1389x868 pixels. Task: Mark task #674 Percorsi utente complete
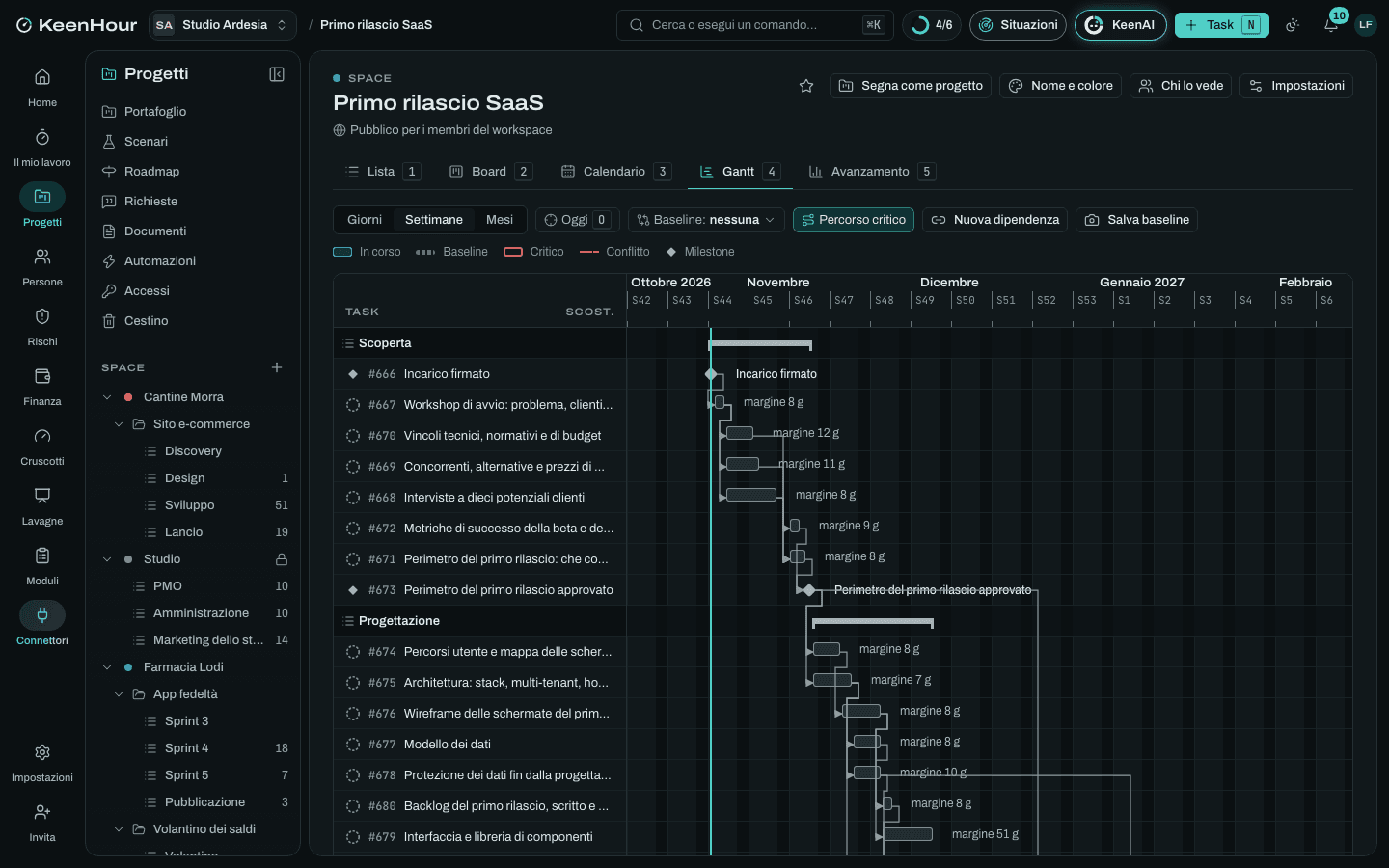(353, 652)
